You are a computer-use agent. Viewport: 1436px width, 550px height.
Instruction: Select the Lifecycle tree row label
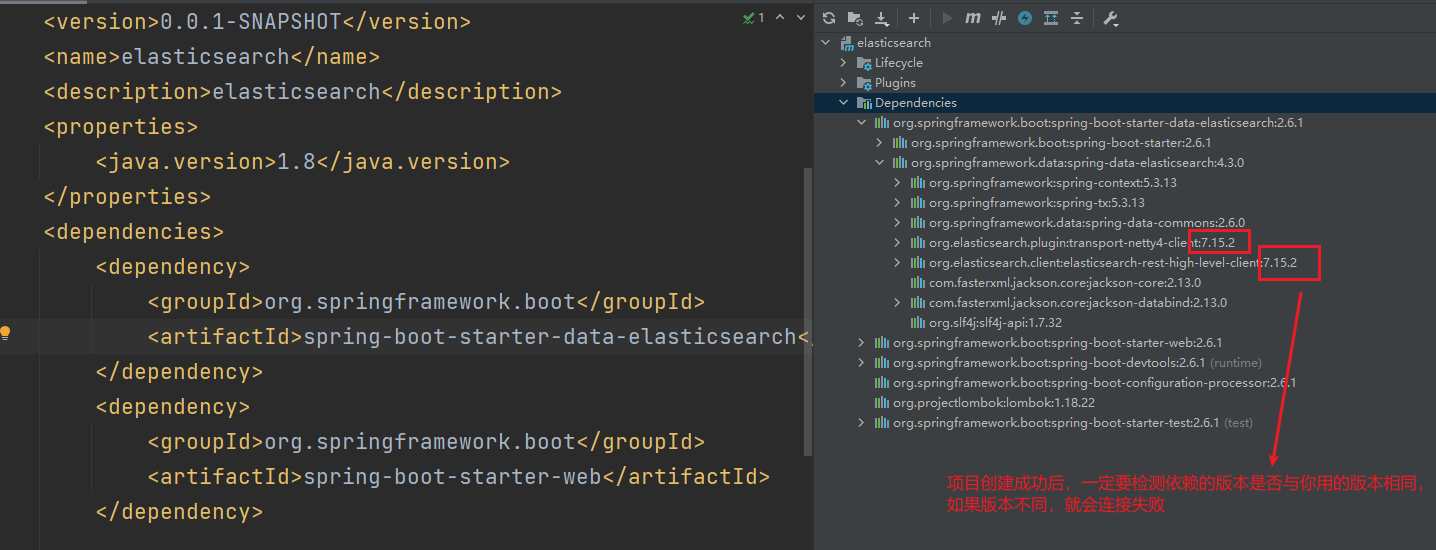tap(899, 63)
